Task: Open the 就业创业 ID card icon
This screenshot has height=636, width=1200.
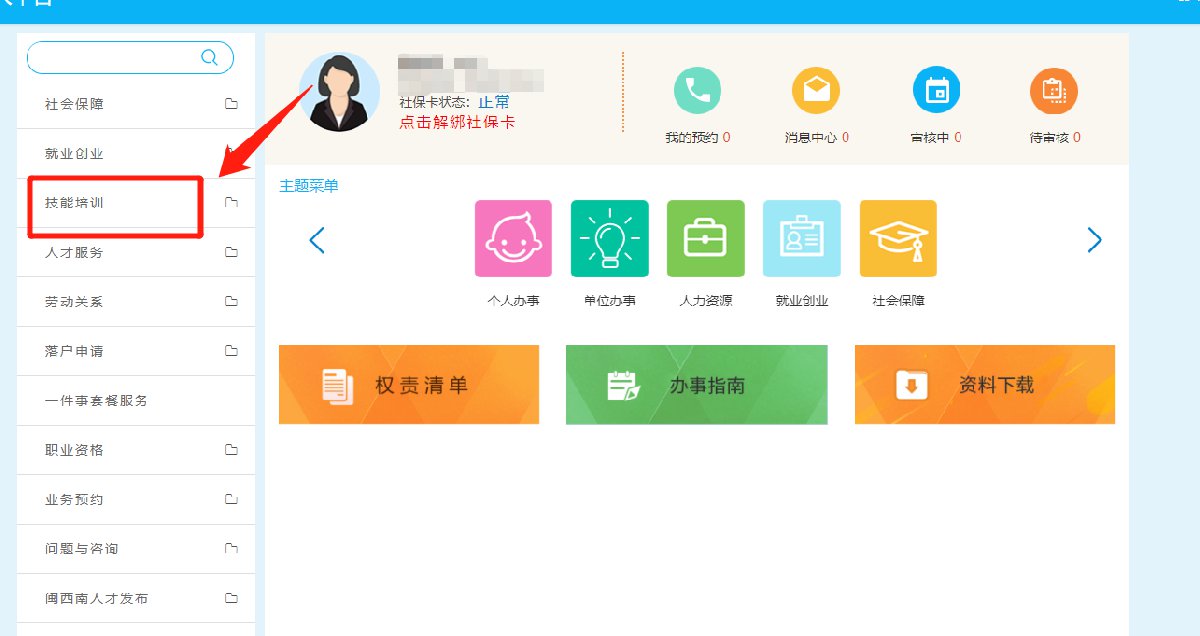Action: click(802, 238)
